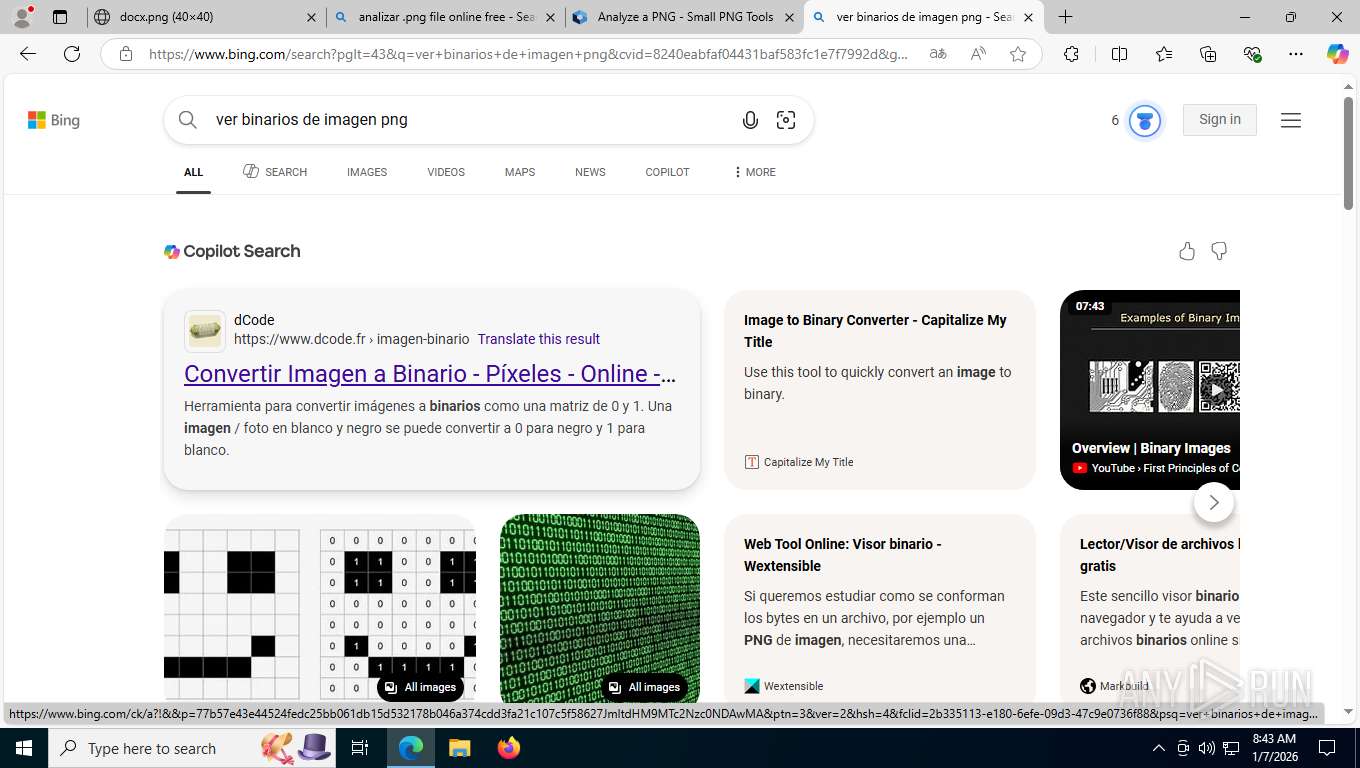Open the VIDEOS results tab
The image size is (1360, 768).
pyautogui.click(x=446, y=172)
